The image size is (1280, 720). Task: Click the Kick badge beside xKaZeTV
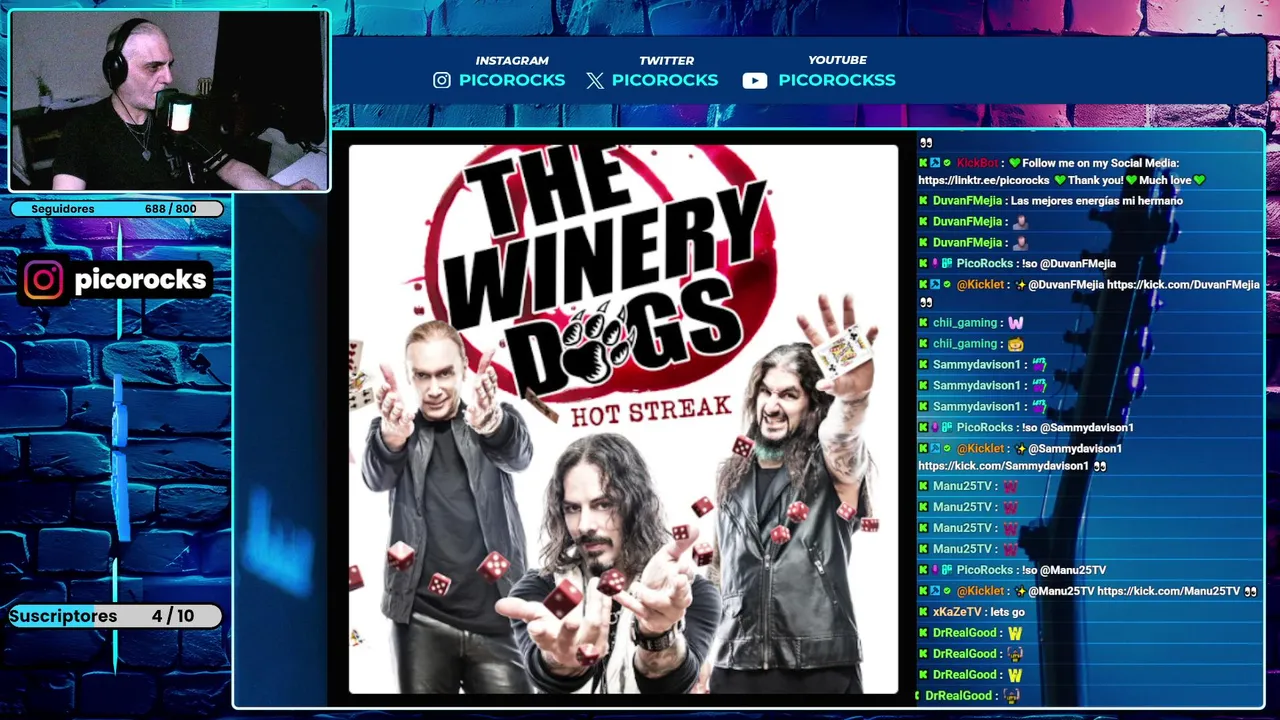tap(923, 612)
